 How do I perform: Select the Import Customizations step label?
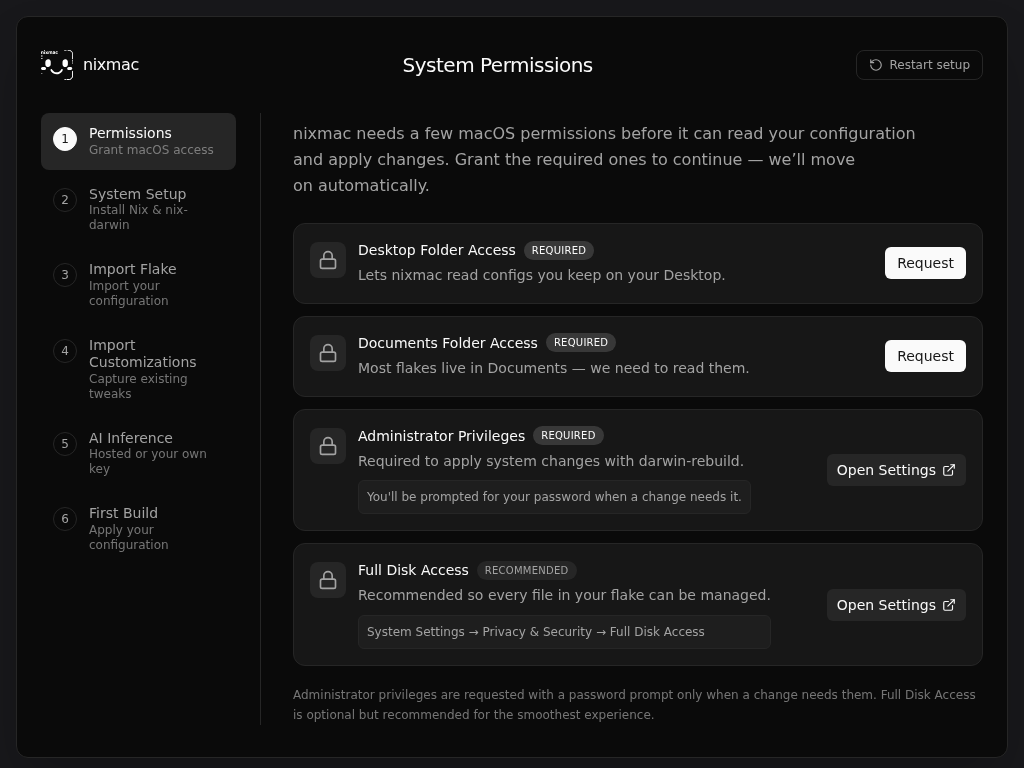coord(142,353)
